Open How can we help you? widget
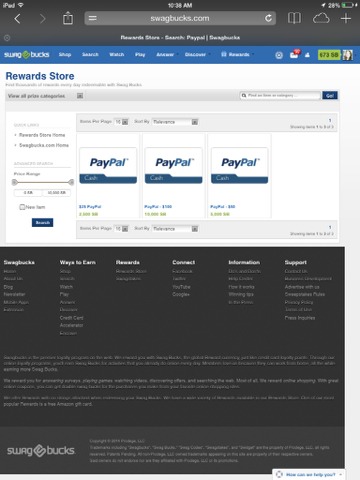 coord(308,474)
